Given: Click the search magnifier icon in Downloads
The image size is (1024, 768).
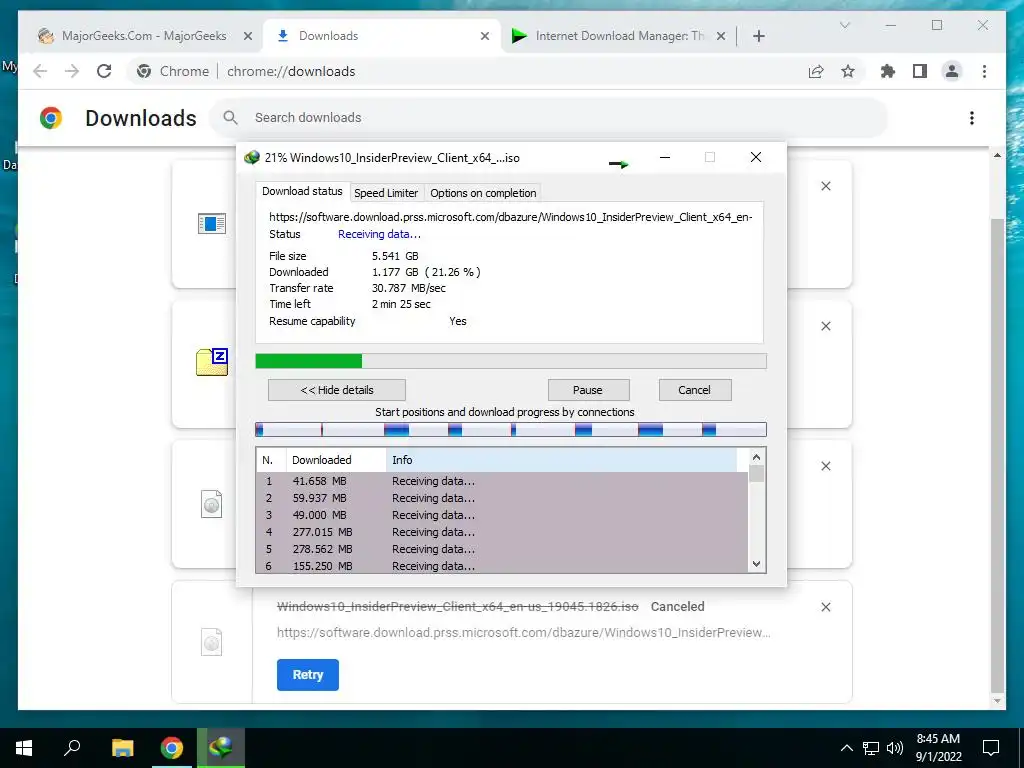Looking at the screenshot, I should pos(230,118).
